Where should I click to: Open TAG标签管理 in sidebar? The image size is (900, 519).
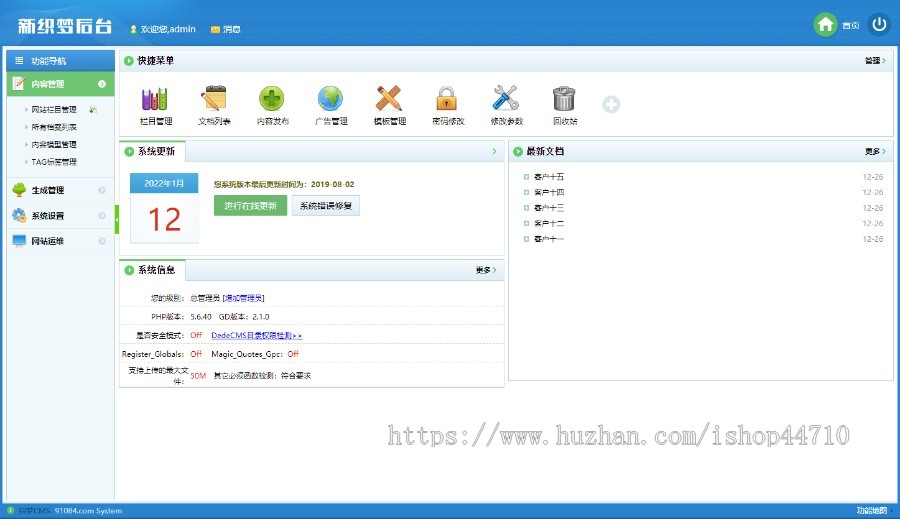point(54,162)
